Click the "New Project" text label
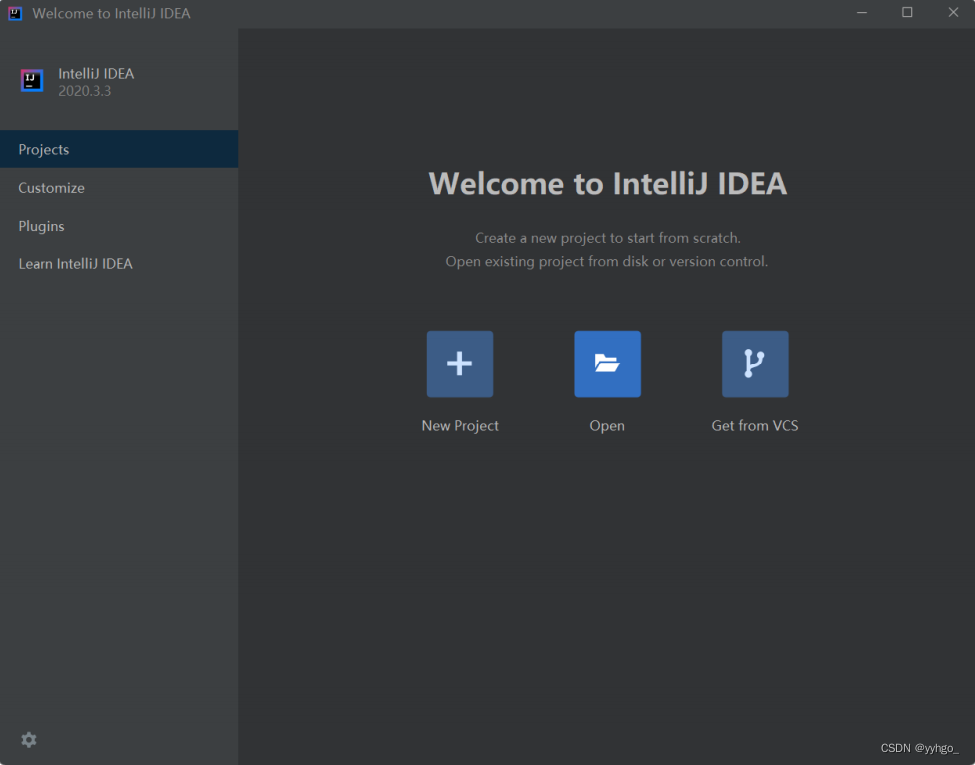 click(460, 426)
